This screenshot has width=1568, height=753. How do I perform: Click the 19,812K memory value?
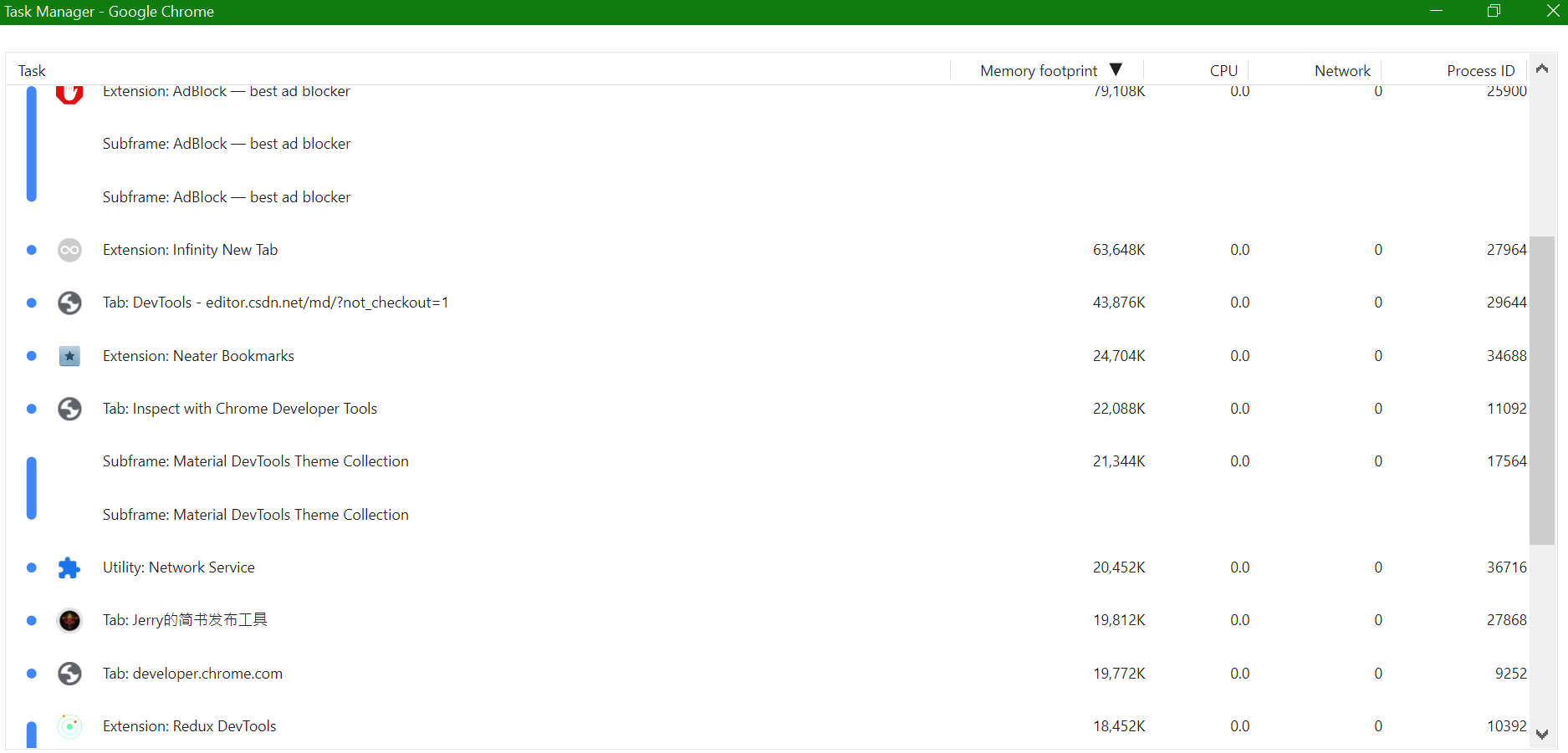click(1119, 620)
